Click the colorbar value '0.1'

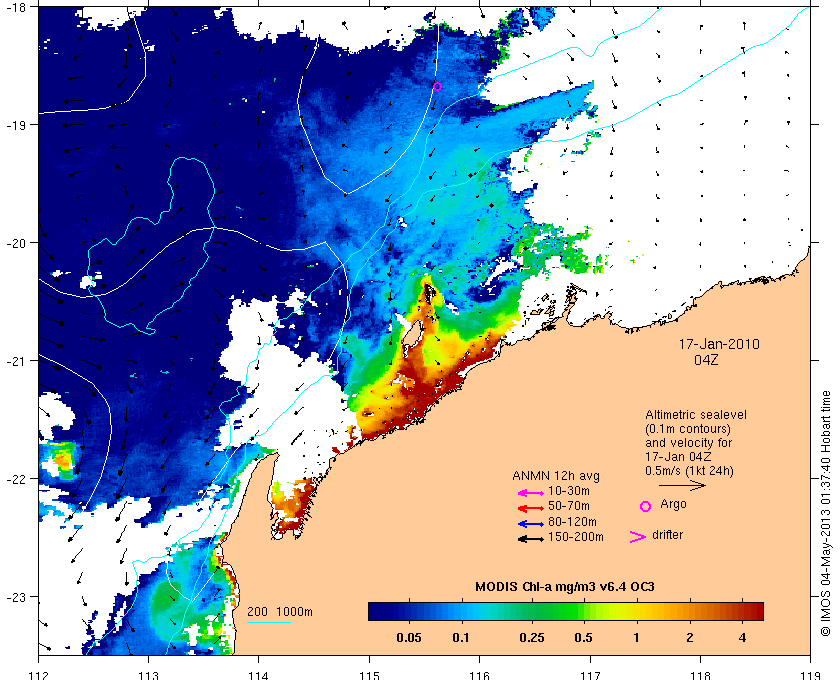[461, 638]
